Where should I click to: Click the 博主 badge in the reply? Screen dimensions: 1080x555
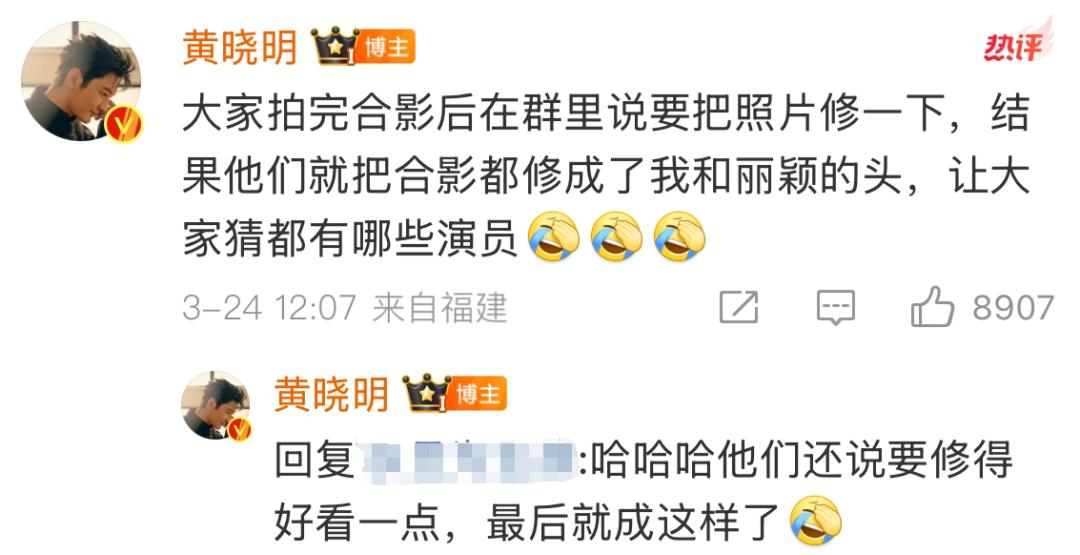coord(479,394)
